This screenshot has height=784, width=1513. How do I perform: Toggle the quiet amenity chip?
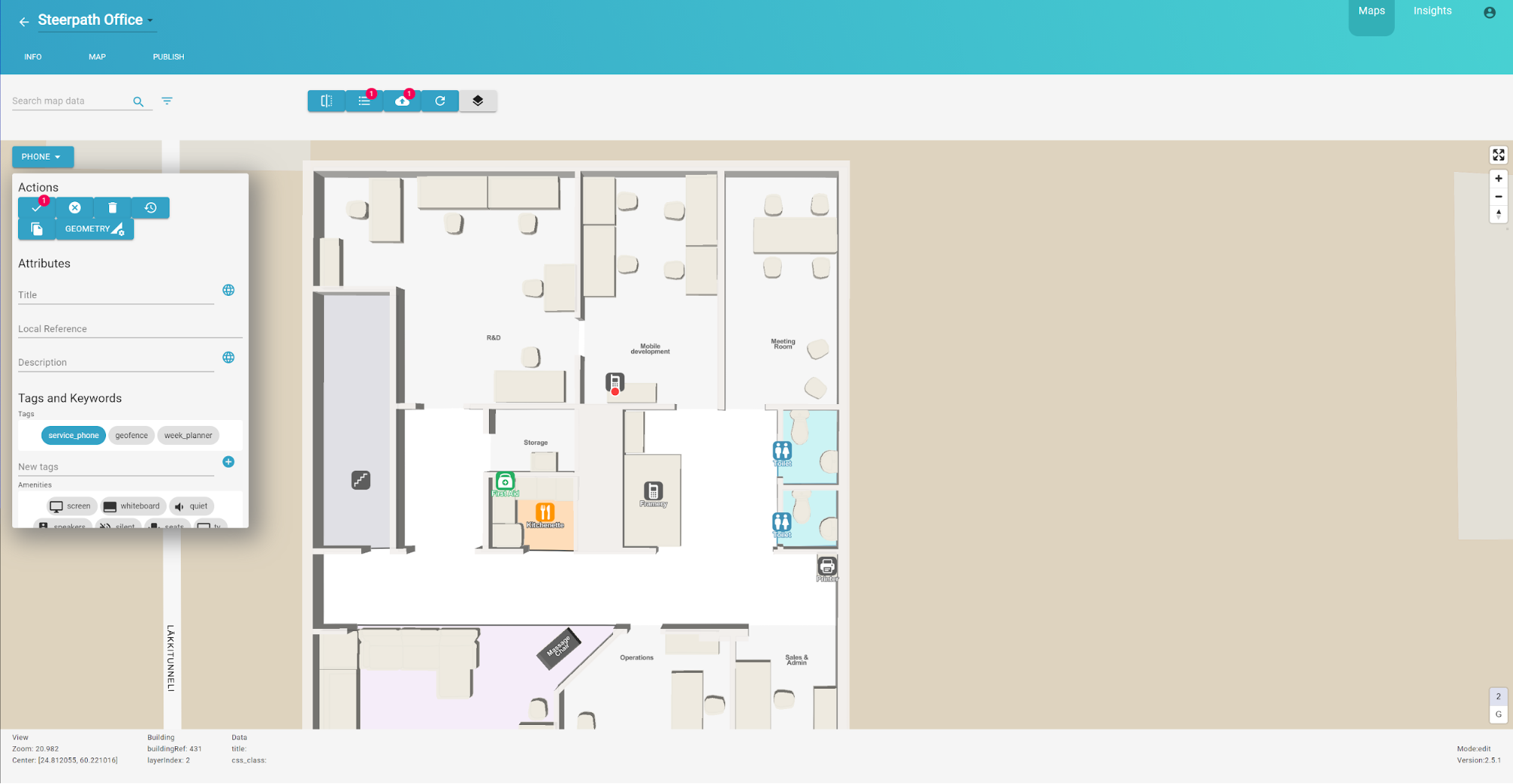191,506
